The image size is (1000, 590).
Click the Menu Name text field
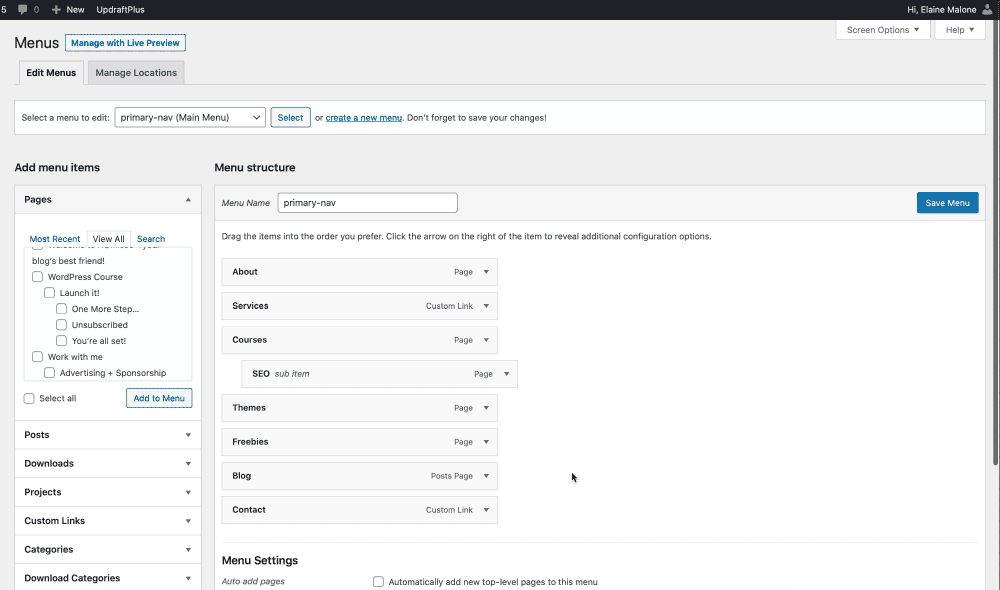367,203
